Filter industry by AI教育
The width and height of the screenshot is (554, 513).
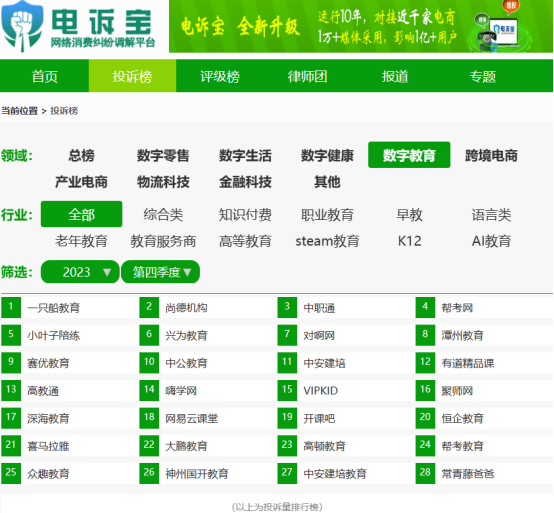click(491, 241)
